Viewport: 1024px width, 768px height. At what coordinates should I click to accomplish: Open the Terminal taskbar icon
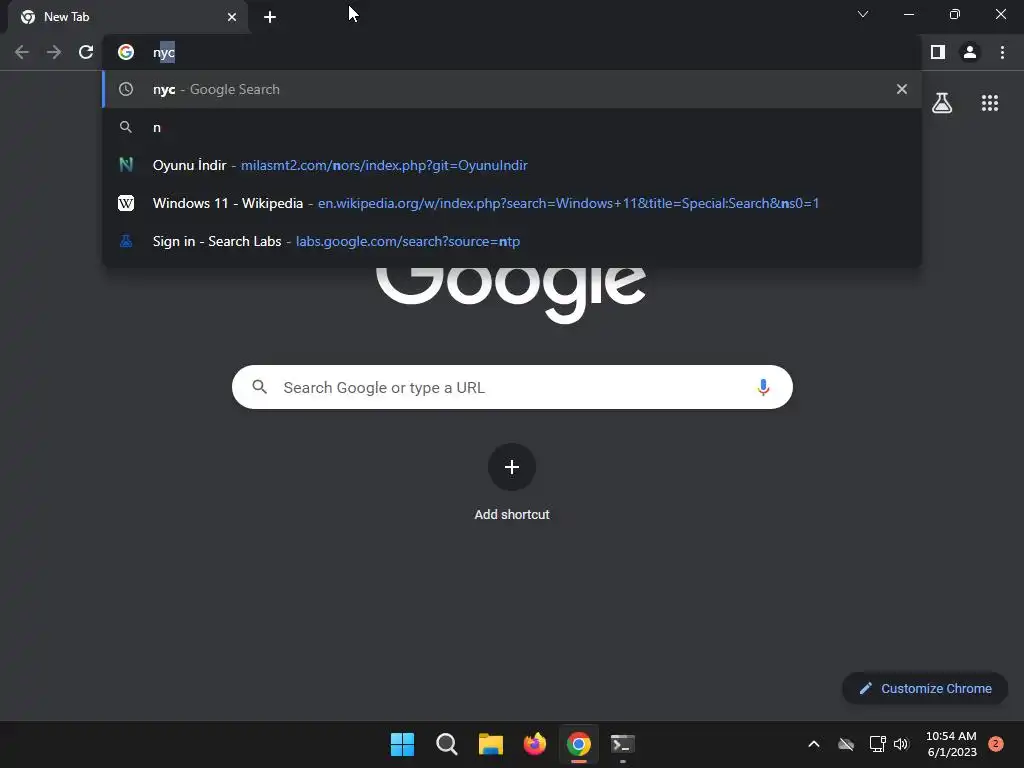click(x=622, y=744)
